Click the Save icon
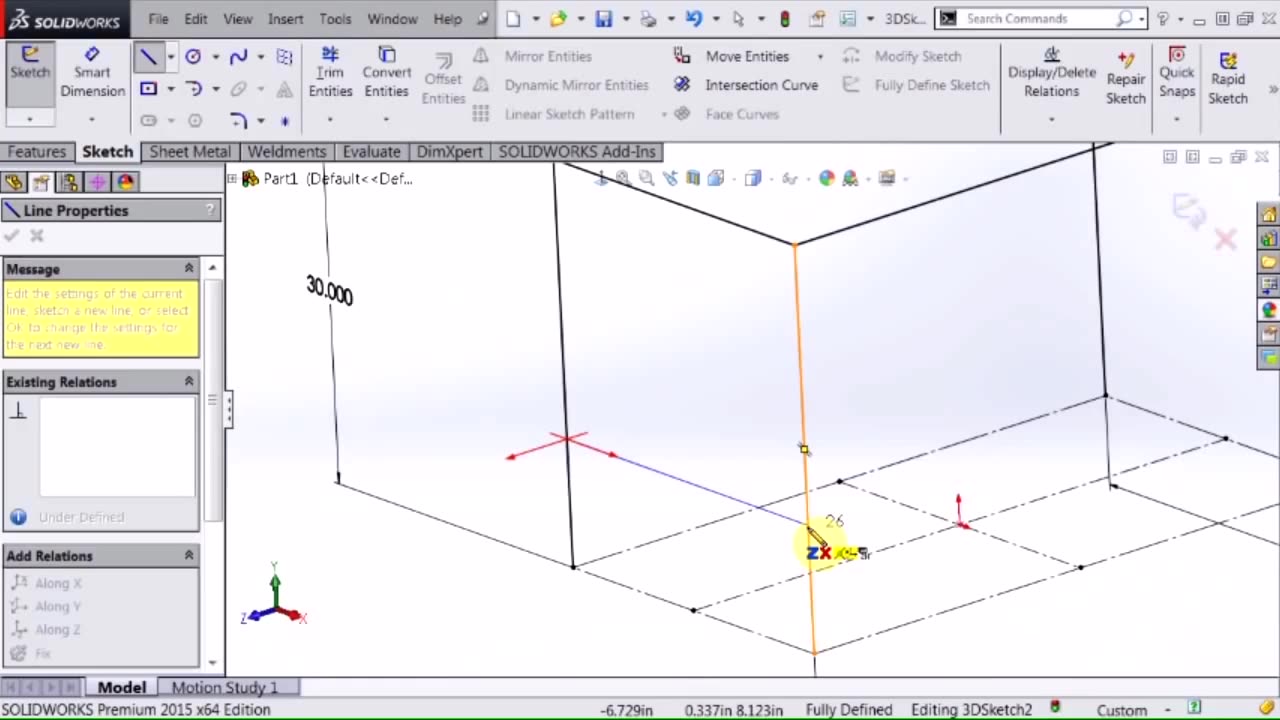 603,18
